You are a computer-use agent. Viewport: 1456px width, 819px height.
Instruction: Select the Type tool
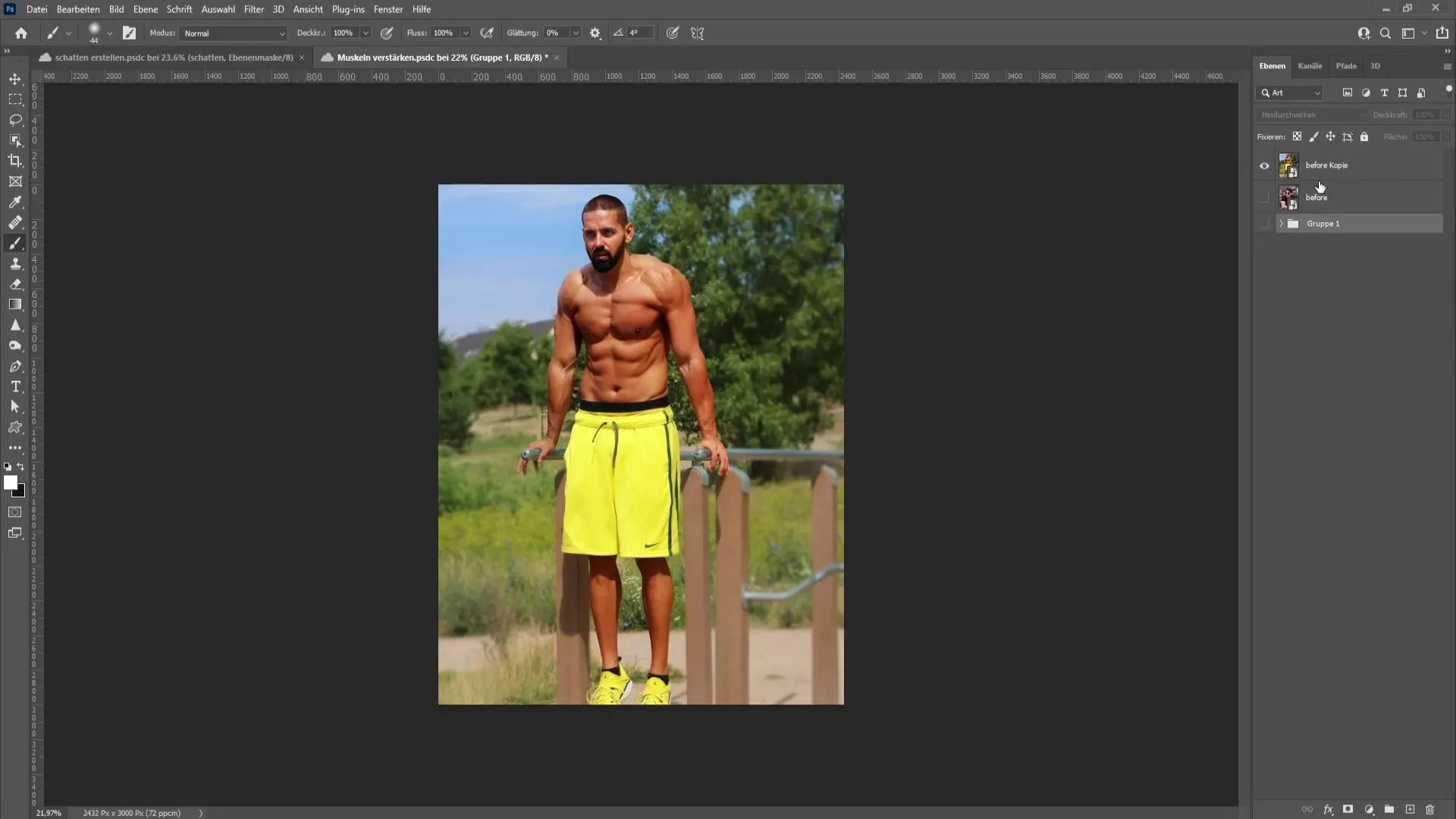tap(15, 387)
